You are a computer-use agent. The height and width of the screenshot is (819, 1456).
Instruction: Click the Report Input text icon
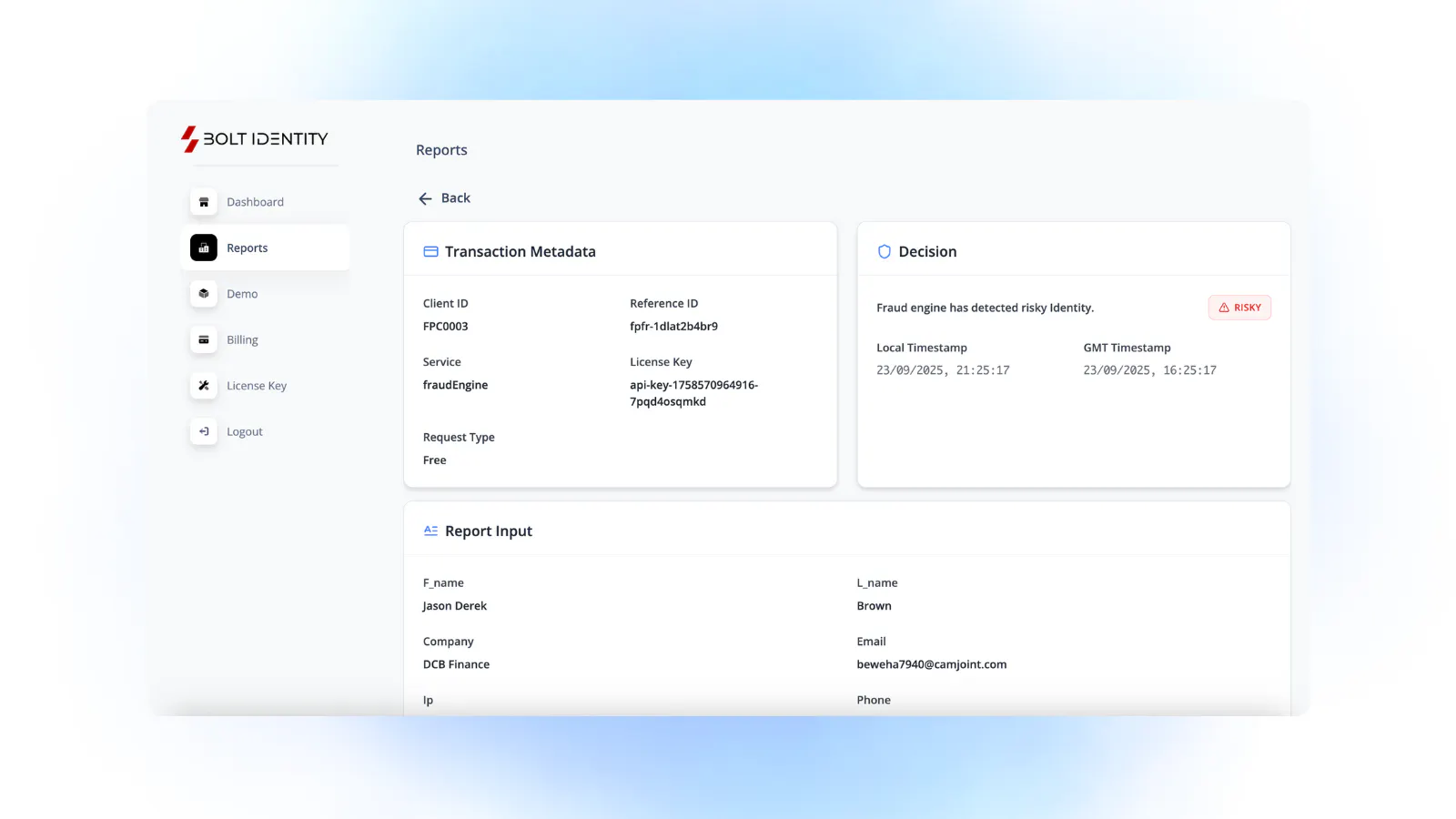coord(430,531)
